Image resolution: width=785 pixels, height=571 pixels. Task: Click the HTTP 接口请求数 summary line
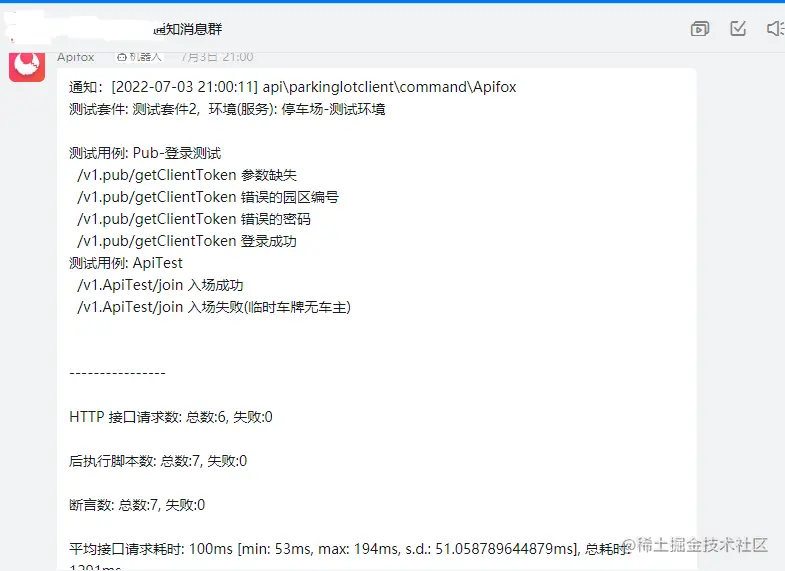(171, 417)
